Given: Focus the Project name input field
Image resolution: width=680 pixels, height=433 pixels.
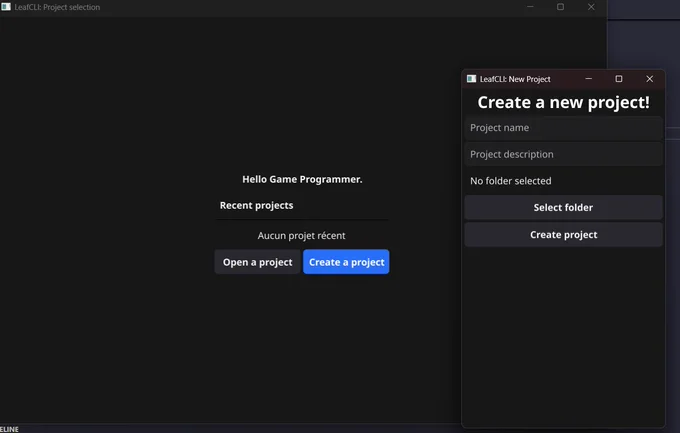Looking at the screenshot, I should point(563,128).
